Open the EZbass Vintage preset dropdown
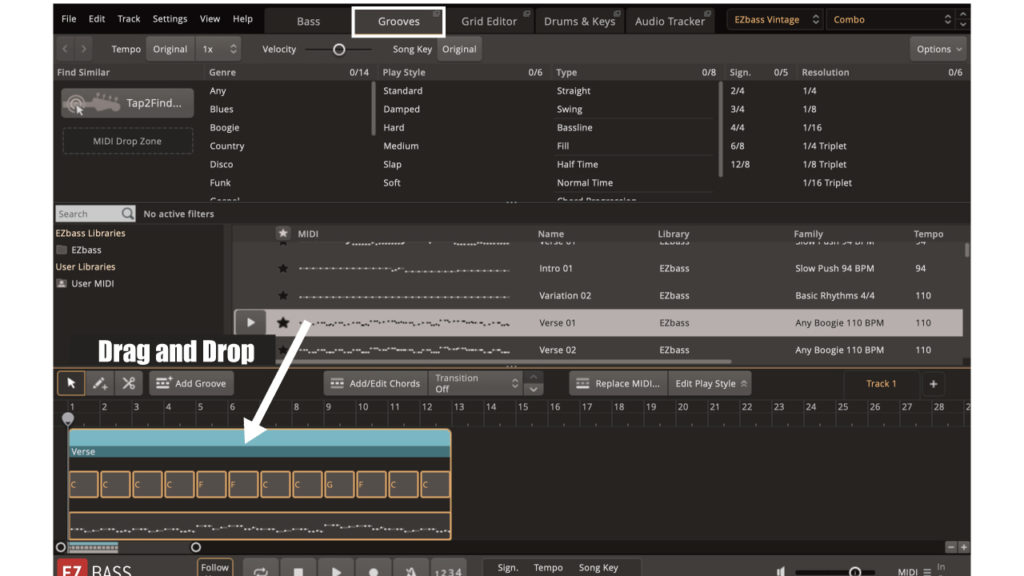The image size is (1024, 576). (x=776, y=20)
